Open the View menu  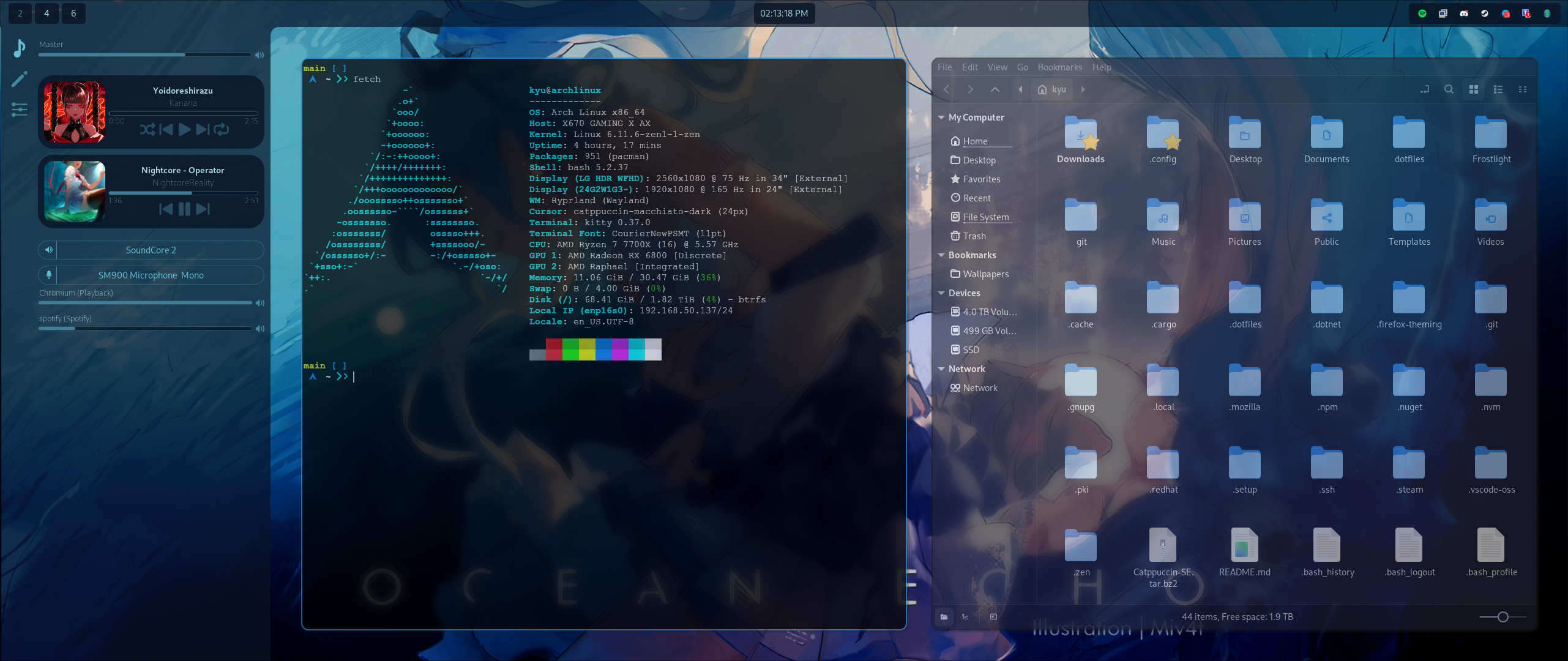click(997, 67)
